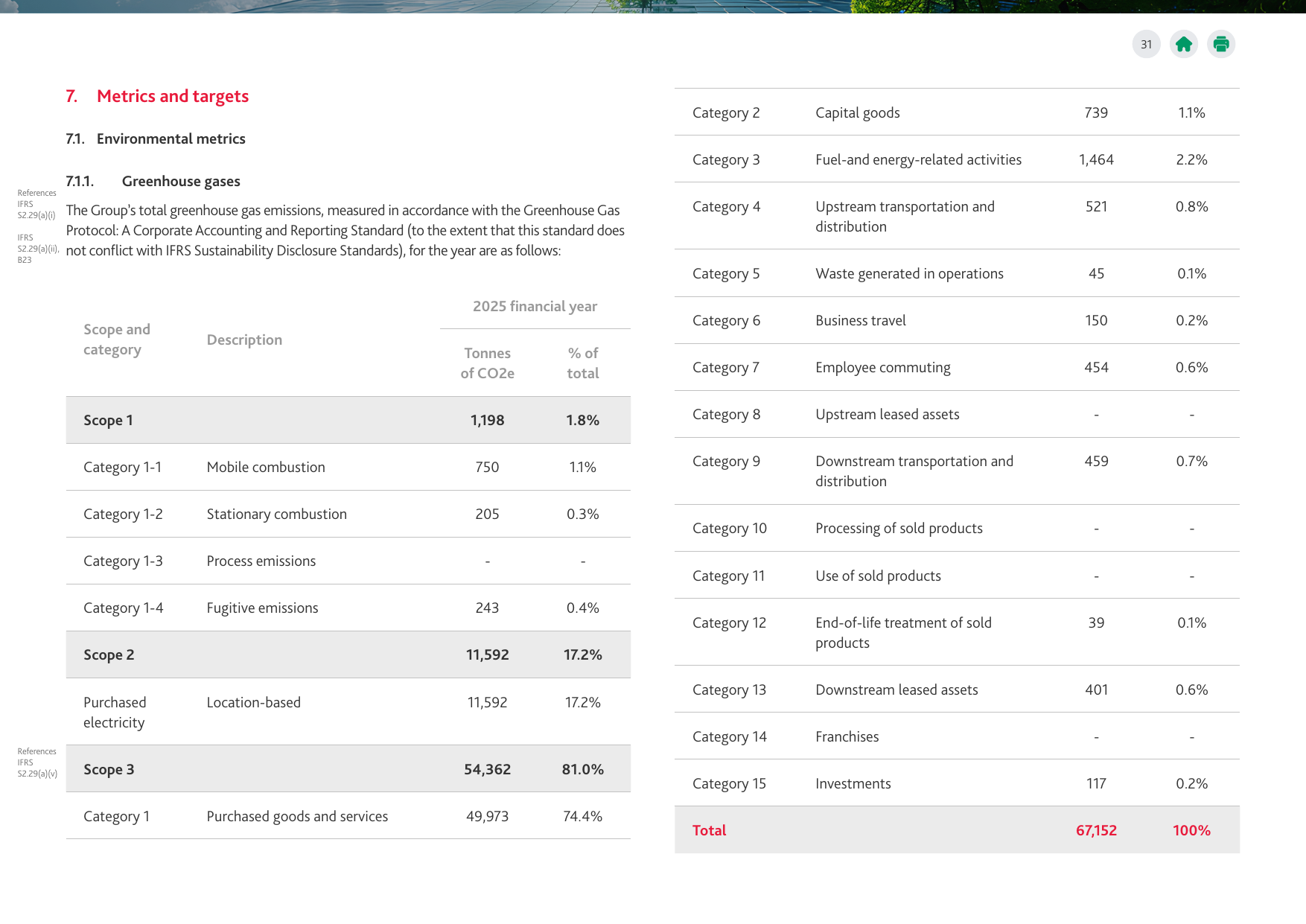Click the 'Use of sold products' description
Image resolution: width=1306 pixels, height=924 pixels.
[878, 576]
